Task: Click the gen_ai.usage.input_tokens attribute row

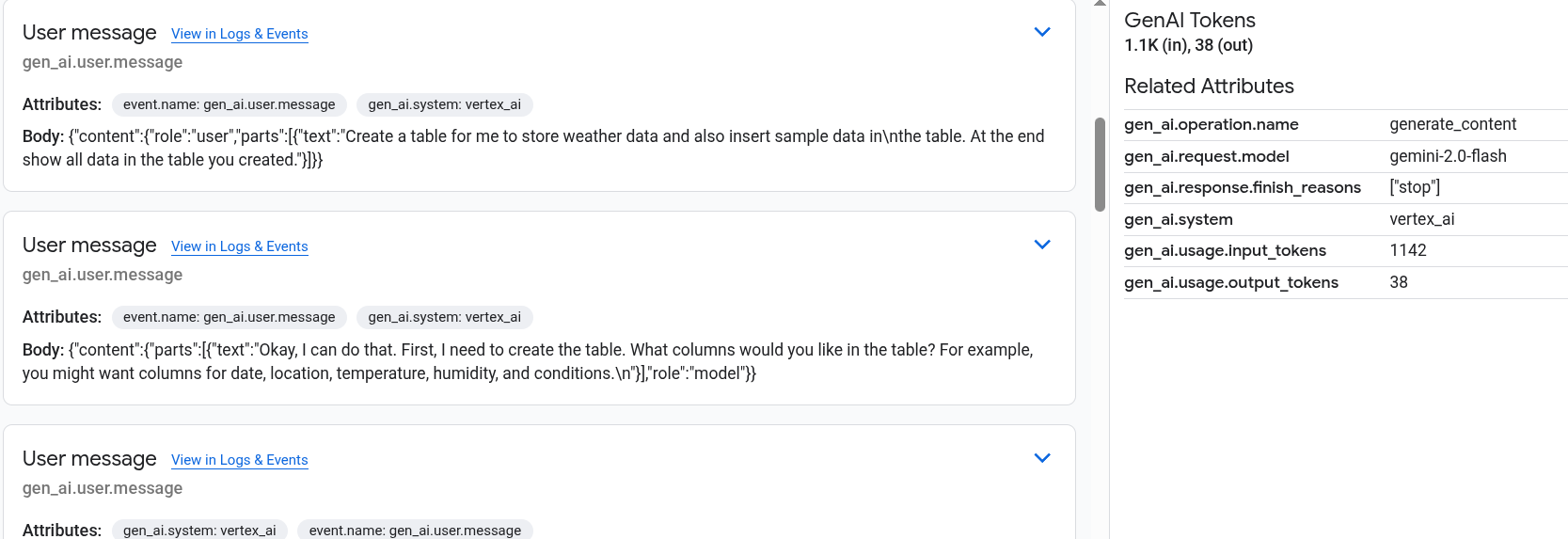Action: [x=1345, y=250]
